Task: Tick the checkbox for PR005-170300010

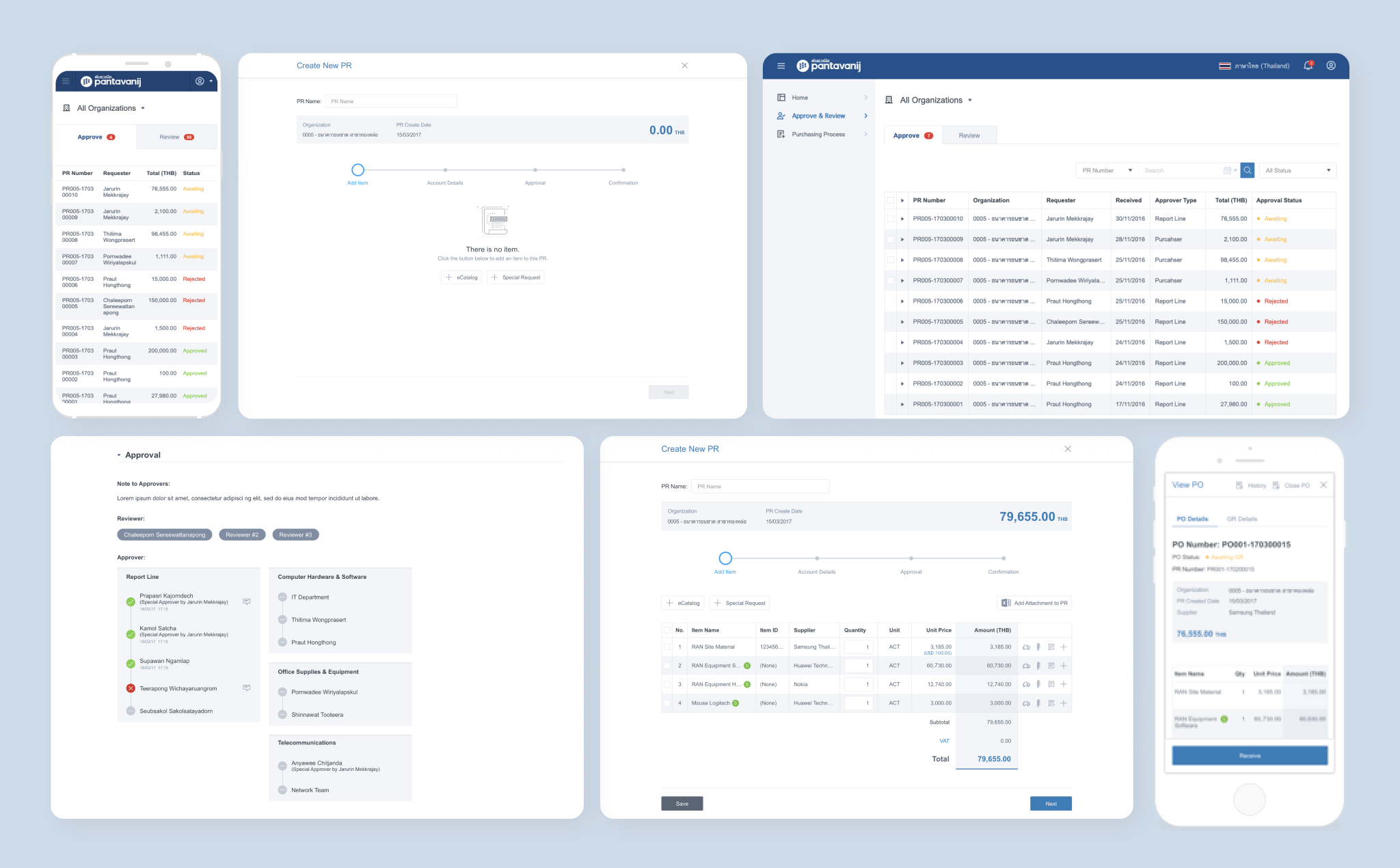Action: tap(890, 219)
